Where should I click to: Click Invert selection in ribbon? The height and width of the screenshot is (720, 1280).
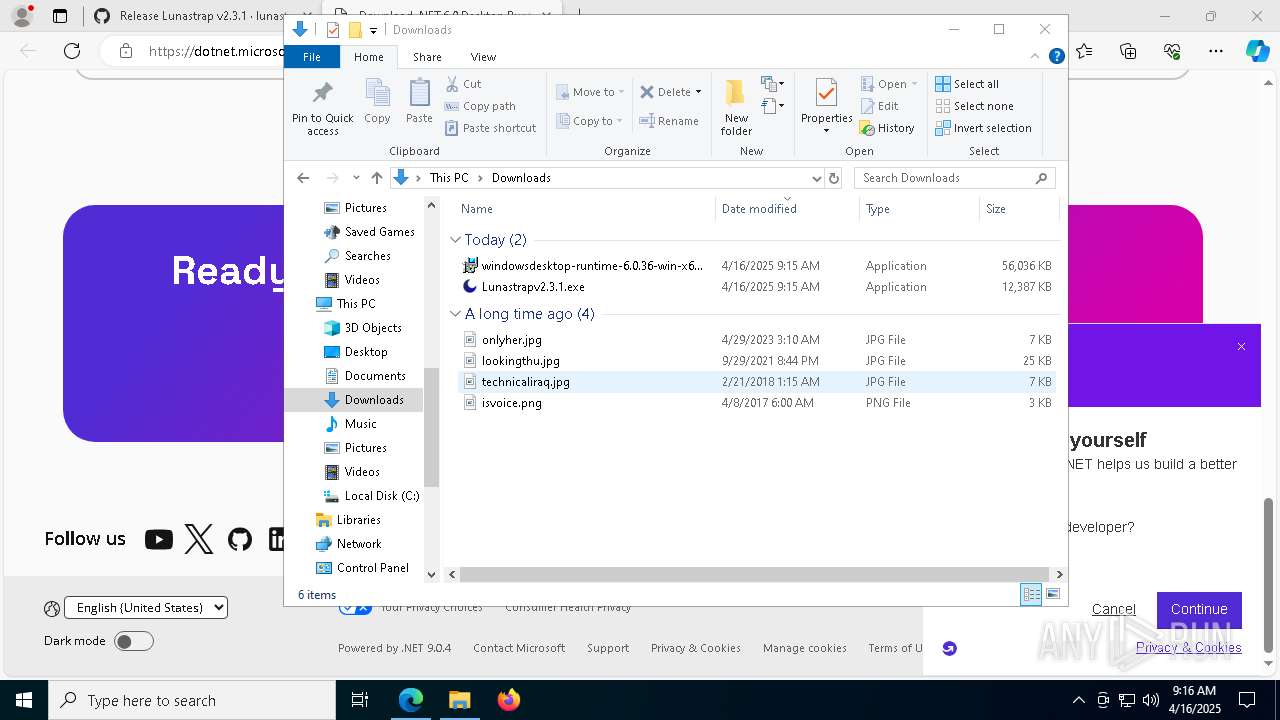[x=984, y=128]
